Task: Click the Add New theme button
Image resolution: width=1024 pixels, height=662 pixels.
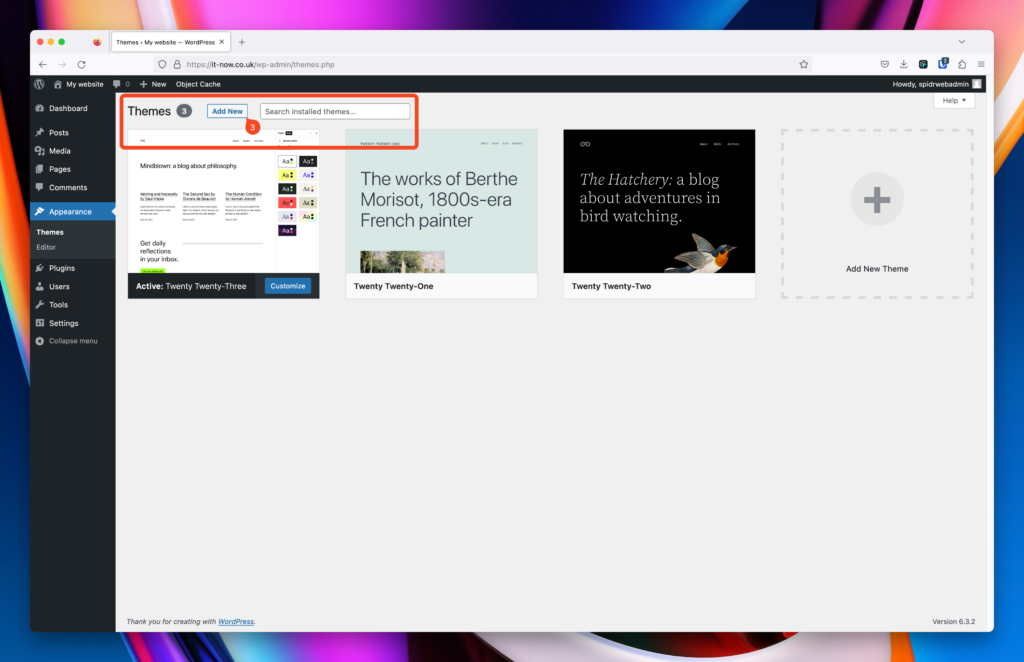Action: 227,112
